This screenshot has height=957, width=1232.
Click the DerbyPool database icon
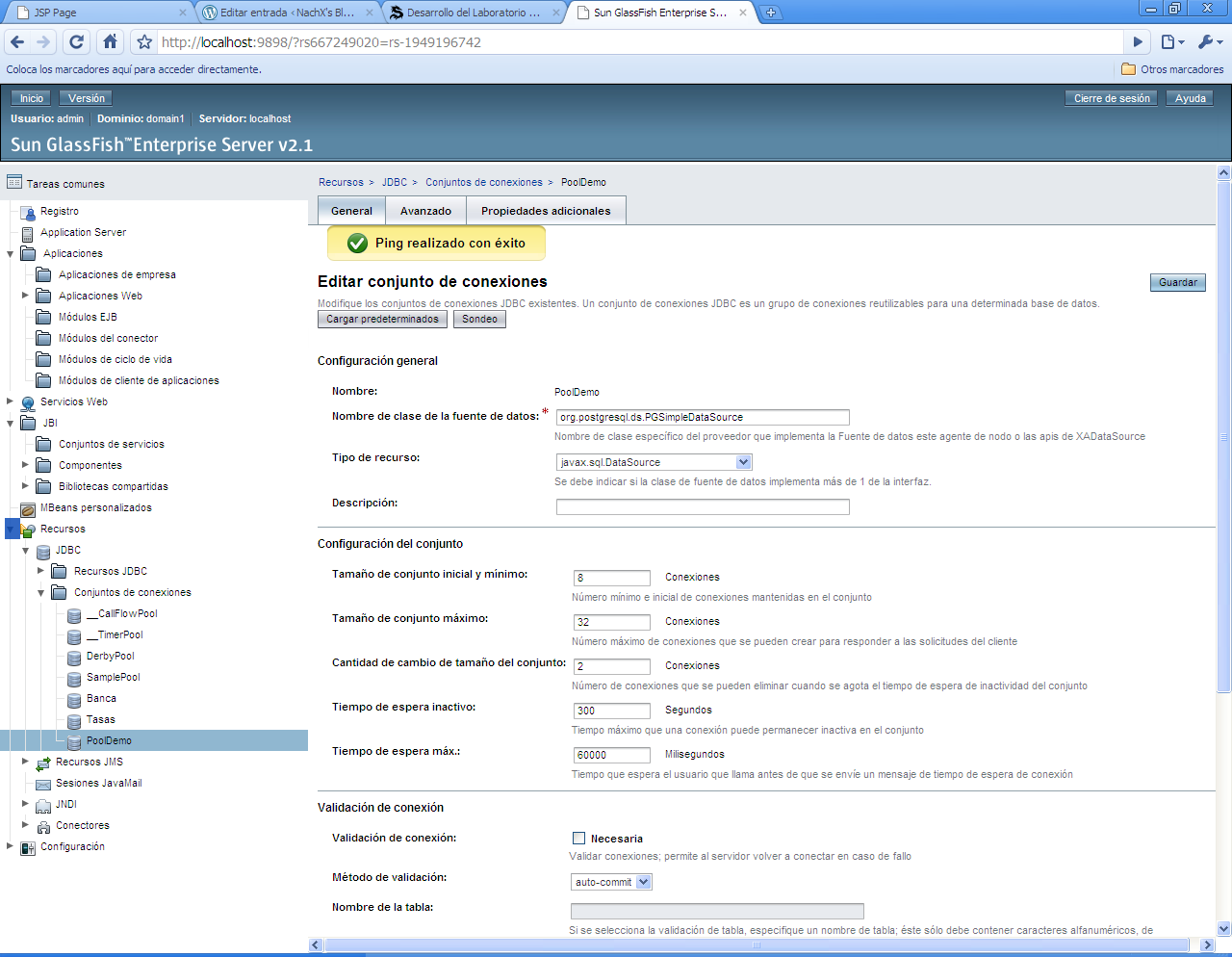[x=74, y=657]
